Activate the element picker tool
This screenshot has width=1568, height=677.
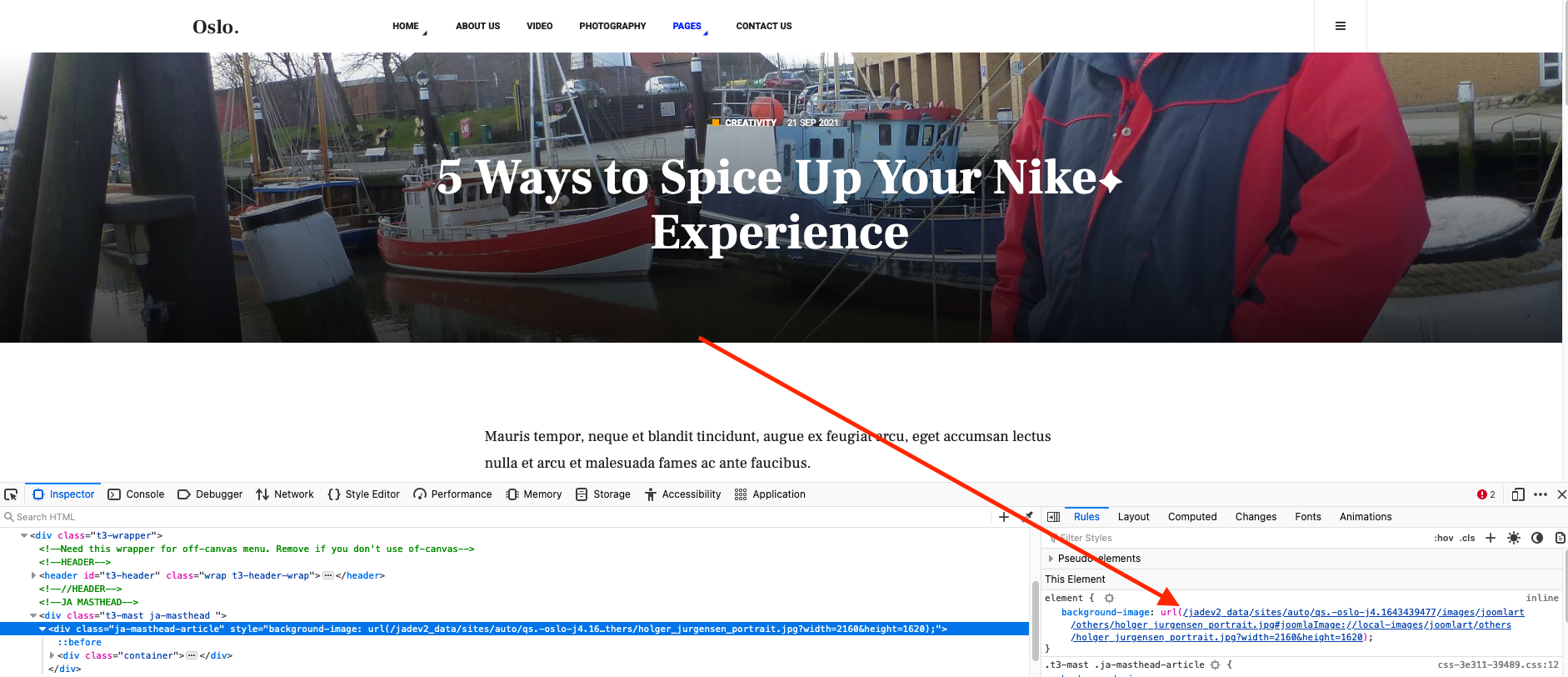click(x=11, y=494)
